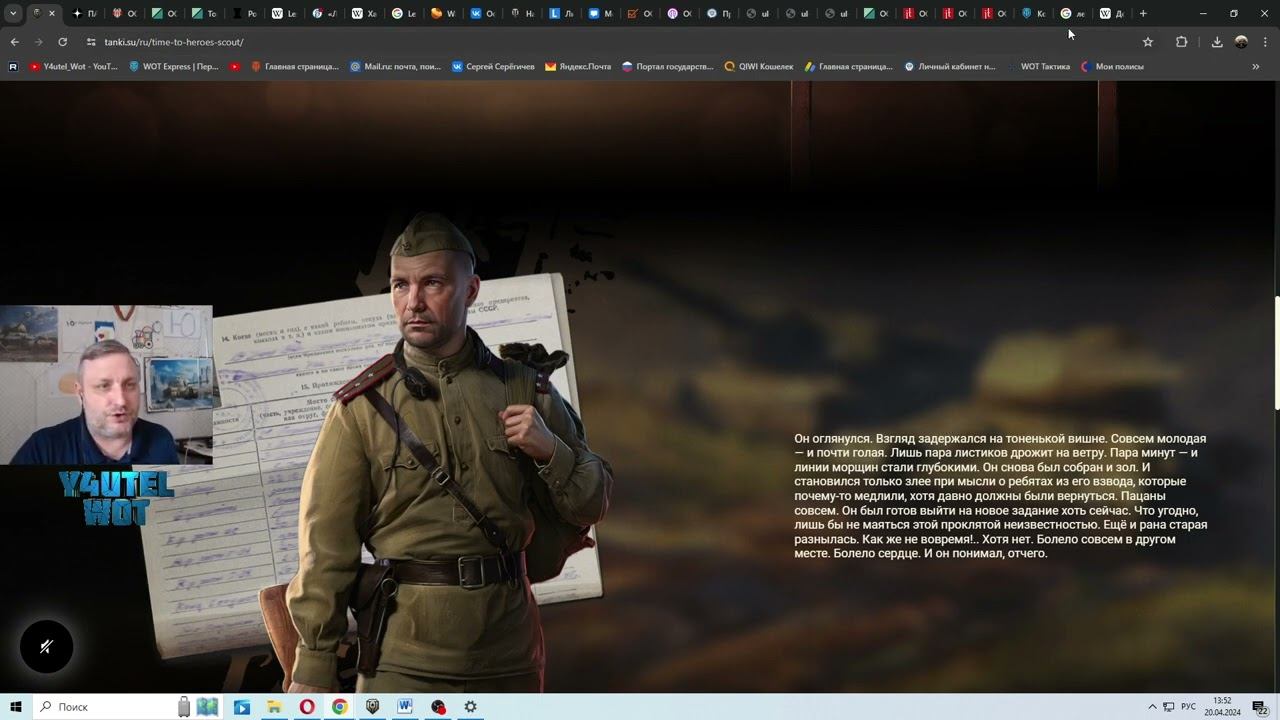Open the blue play-arrow app in taskbar

point(241,707)
